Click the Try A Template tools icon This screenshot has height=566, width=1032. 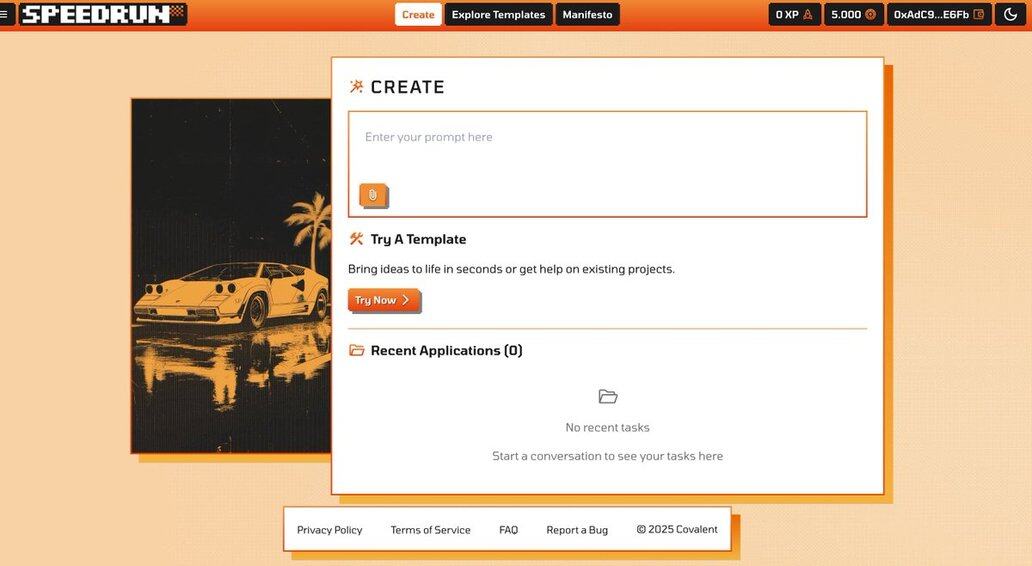[x=357, y=239]
